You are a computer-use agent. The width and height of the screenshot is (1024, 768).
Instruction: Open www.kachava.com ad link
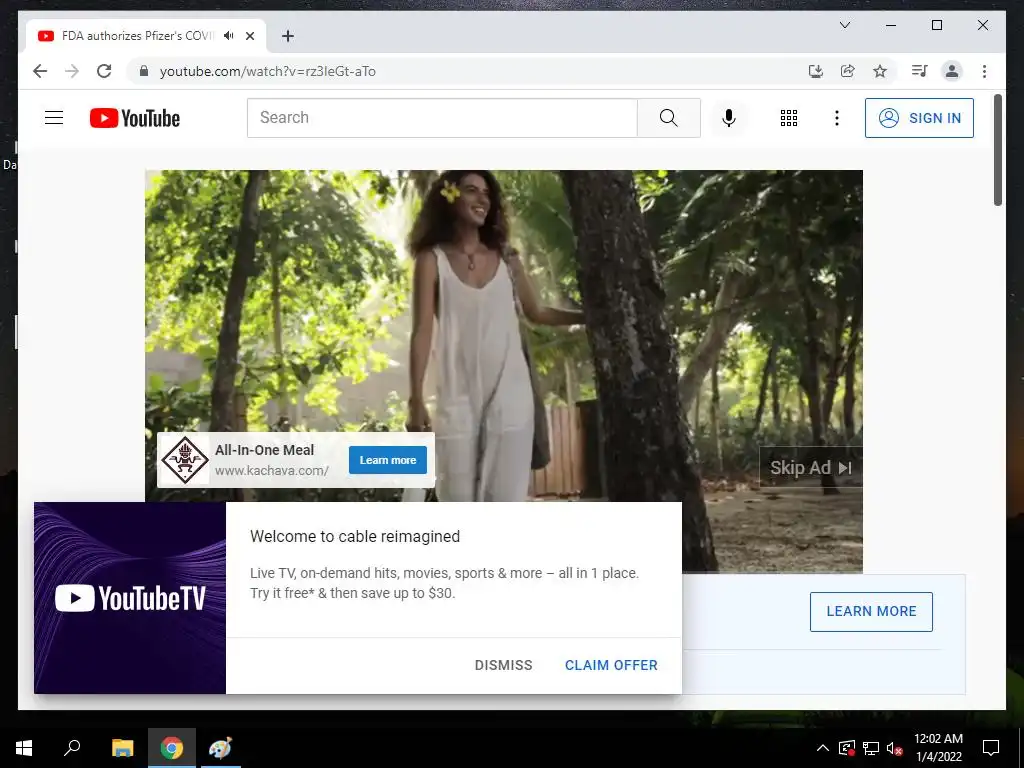(272, 470)
